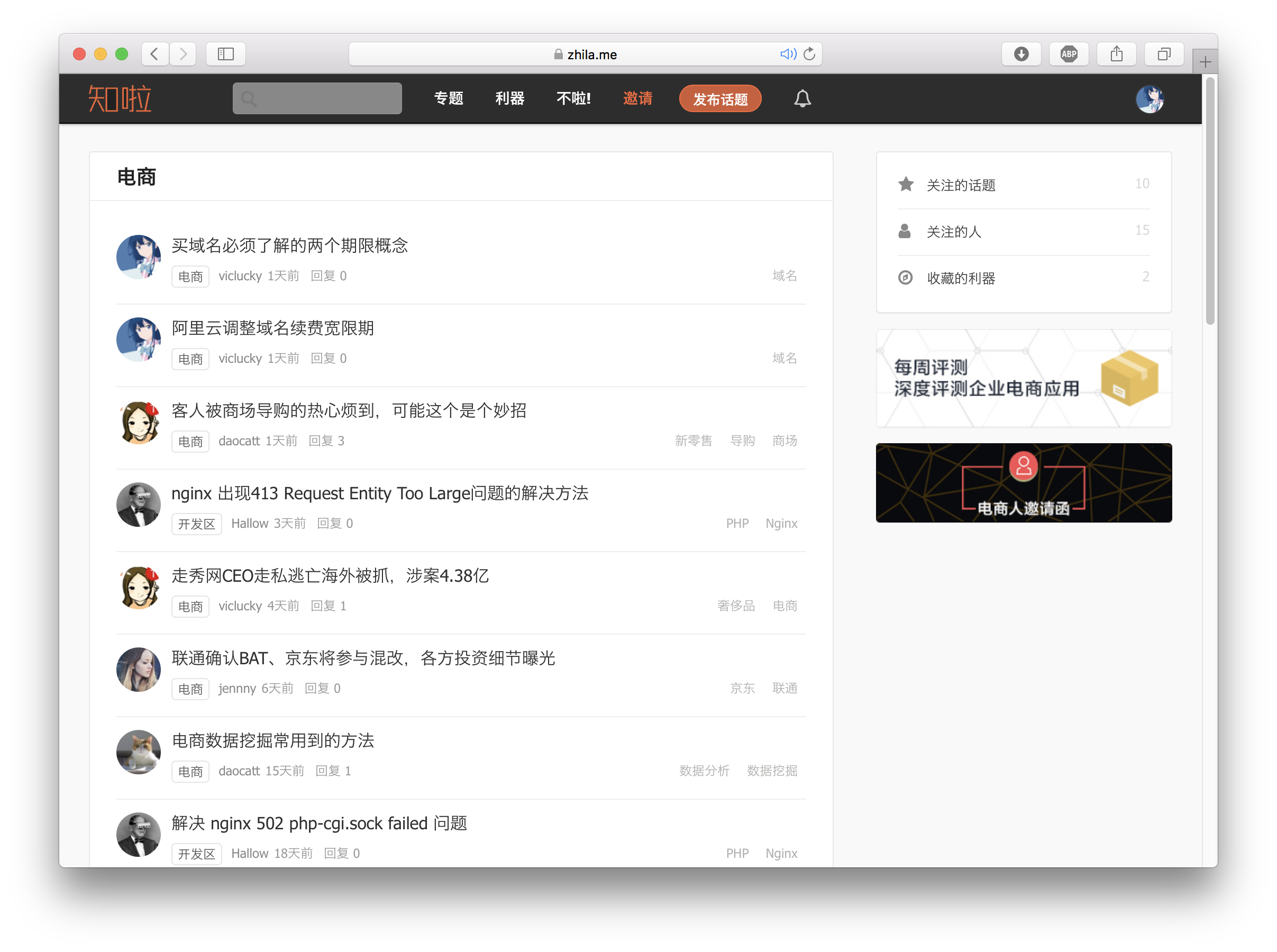Click the ABP adblock extension icon
1277x952 pixels.
coord(1069,54)
